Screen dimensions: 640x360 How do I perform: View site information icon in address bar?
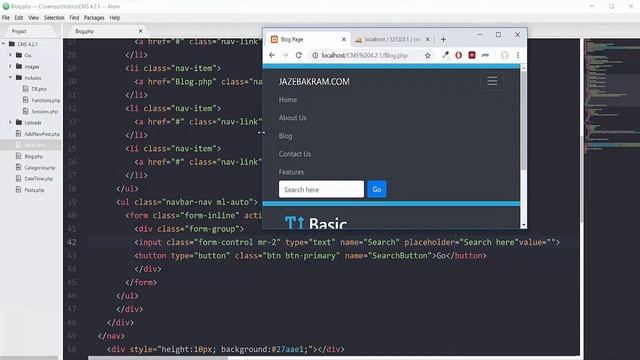[315, 55]
